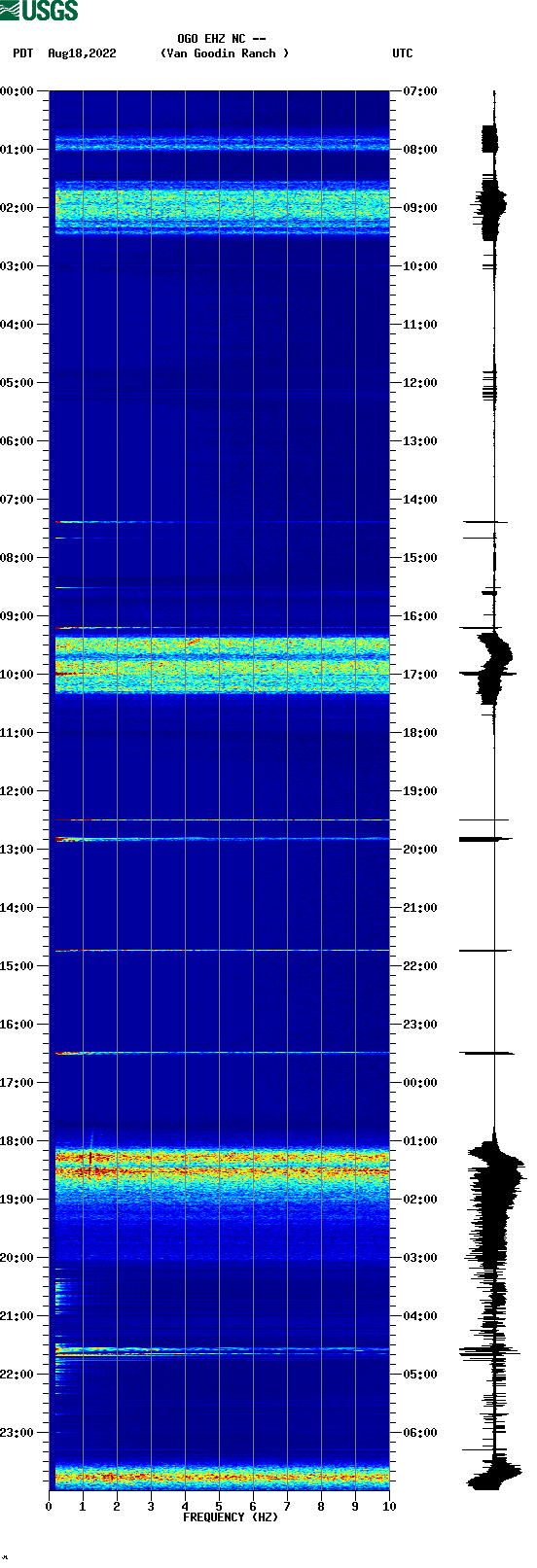Viewport: 537px width, 1568px height.
Task: Click the thin spectral line after 16:00 PDT
Action: click(222, 1053)
